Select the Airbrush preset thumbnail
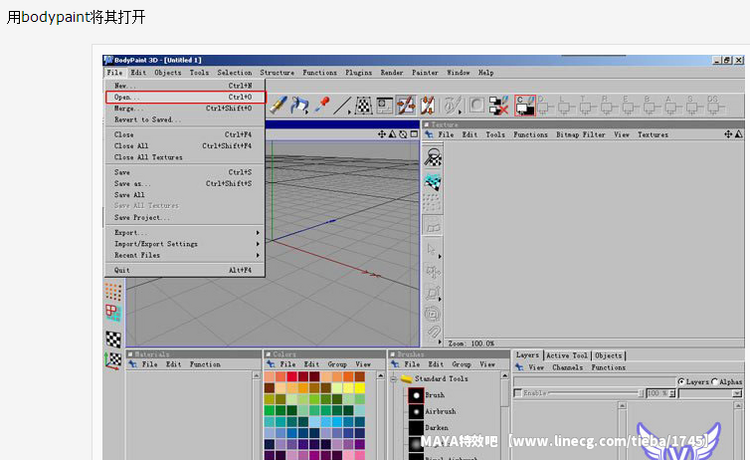 pyautogui.click(x=415, y=412)
